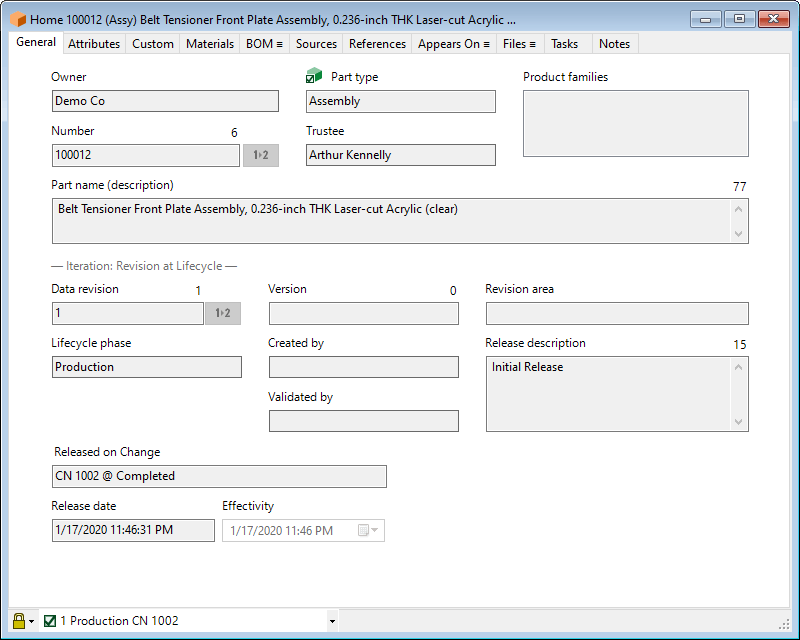Click the Trustee field showing Arthur Kennelly
The height and width of the screenshot is (640, 800).
tap(401, 155)
